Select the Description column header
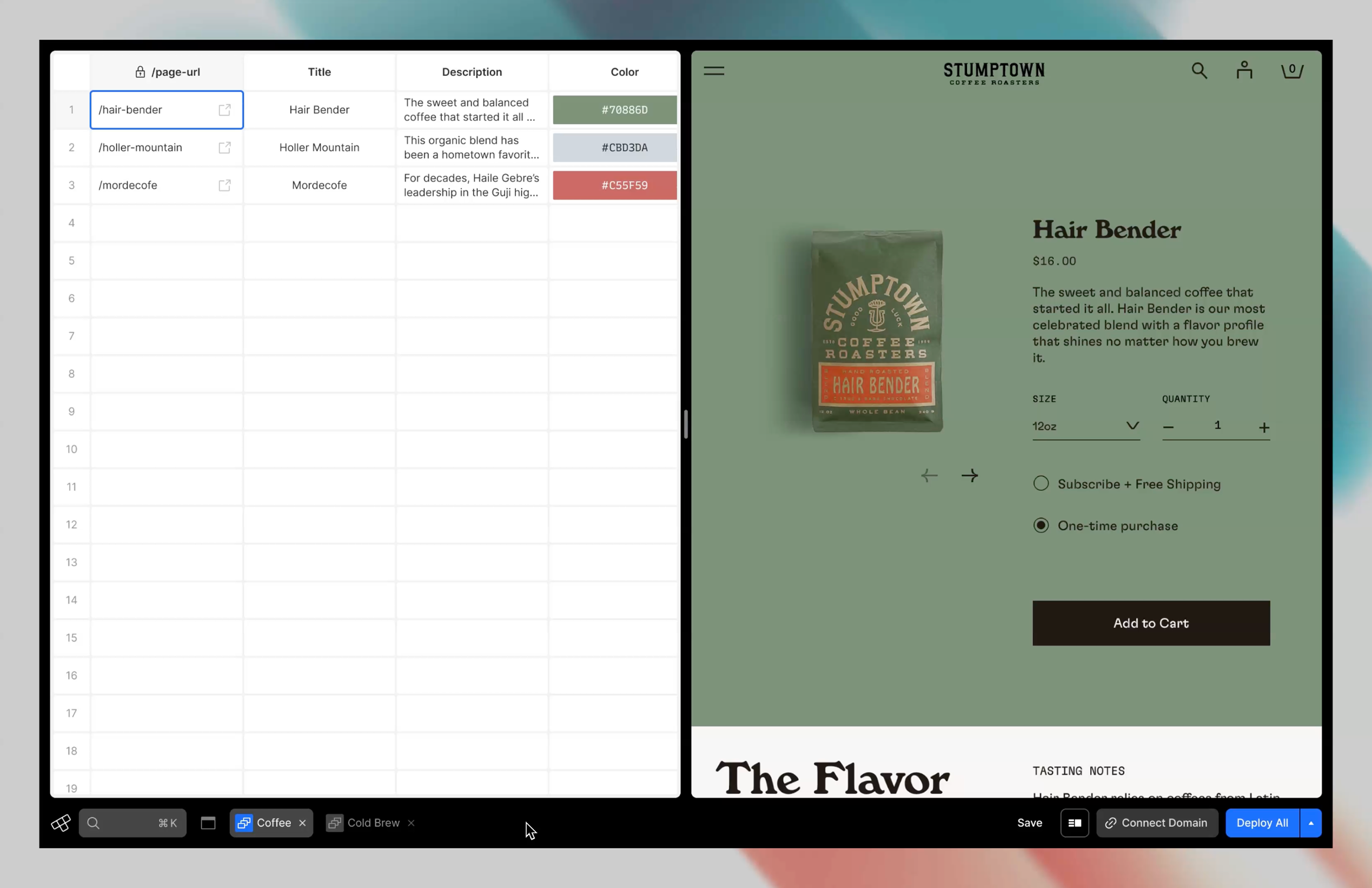 (472, 71)
